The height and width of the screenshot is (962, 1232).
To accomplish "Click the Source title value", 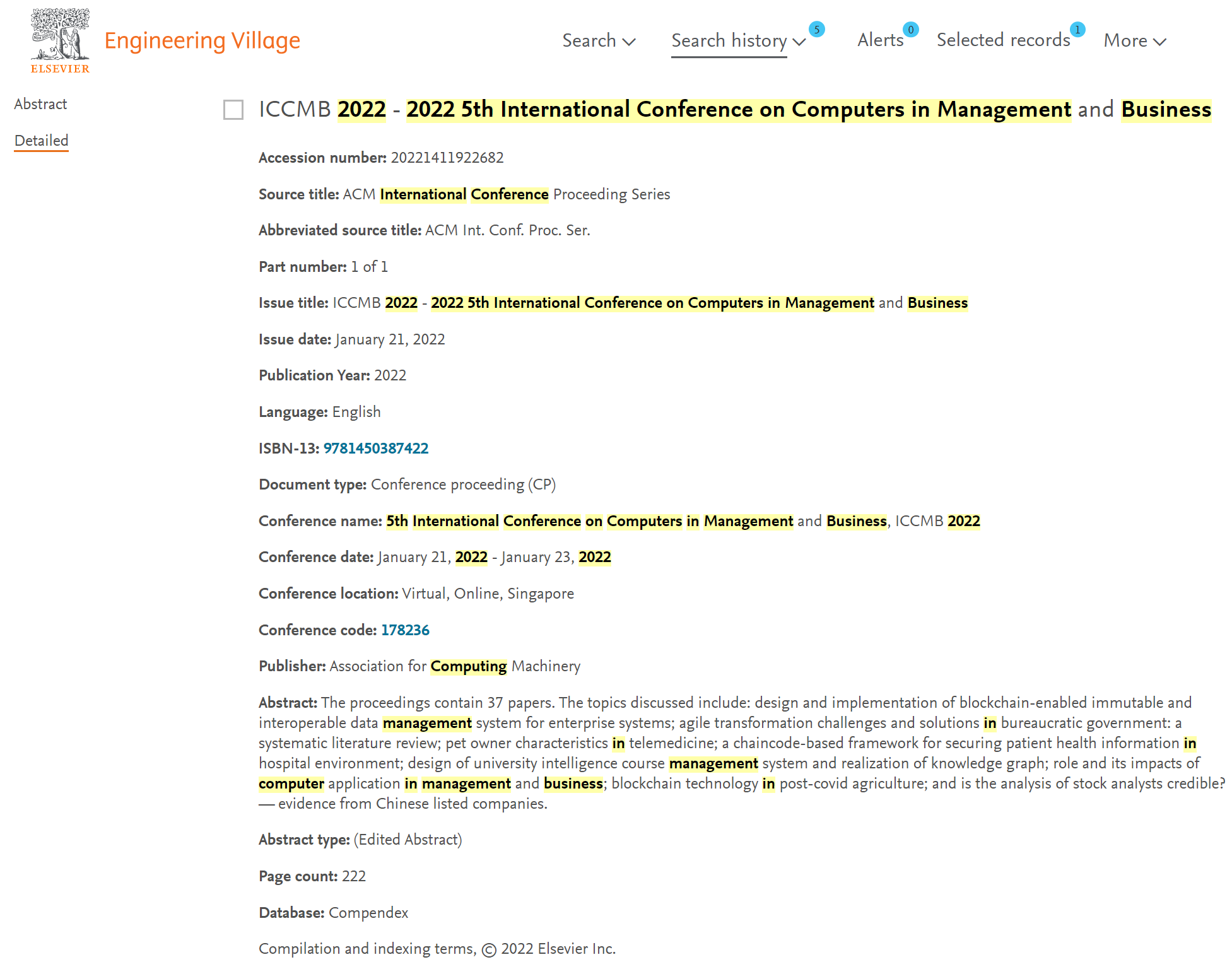I will (x=507, y=194).
